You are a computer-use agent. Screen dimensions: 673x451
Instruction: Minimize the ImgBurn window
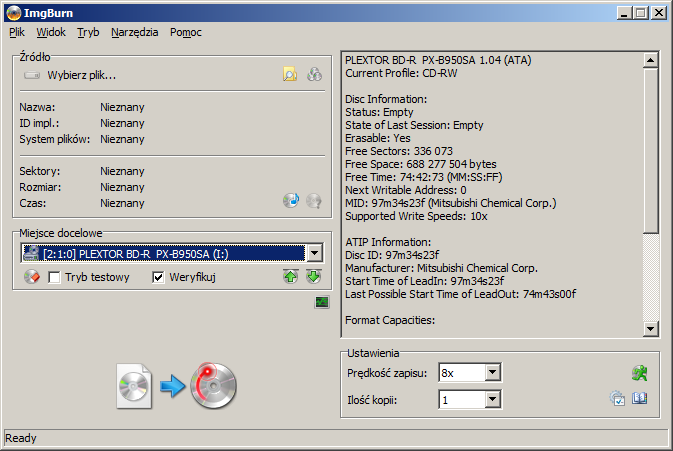[x=624, y=13]
